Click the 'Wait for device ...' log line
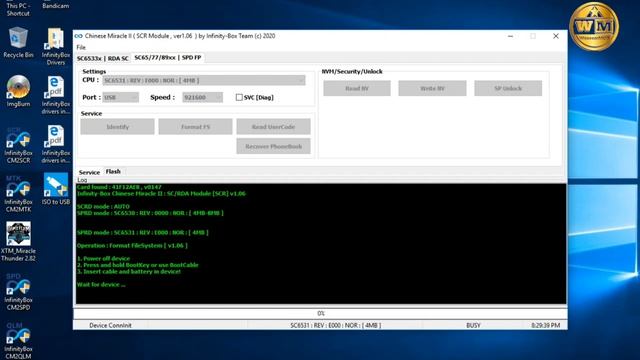The width and height of the screenshot is (640, 360). [101, 284]
